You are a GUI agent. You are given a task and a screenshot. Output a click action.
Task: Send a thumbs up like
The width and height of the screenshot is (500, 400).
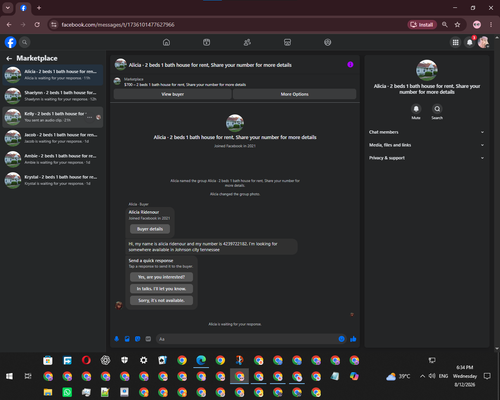pyautogui.click(x=353, y=339)
